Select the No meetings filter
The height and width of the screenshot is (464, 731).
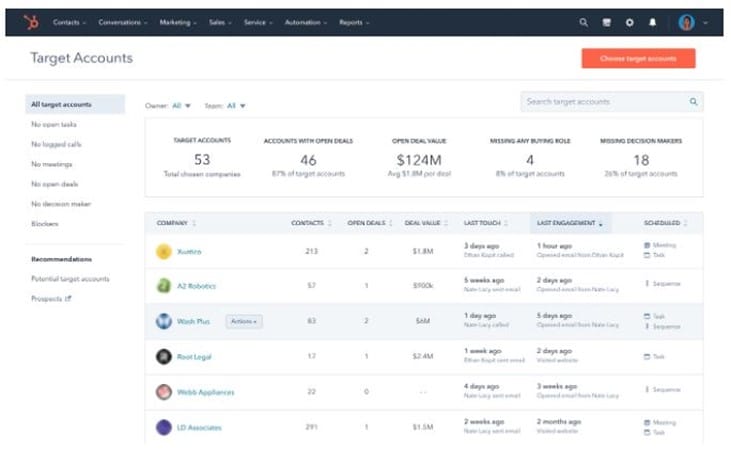[x=51, y=164]
